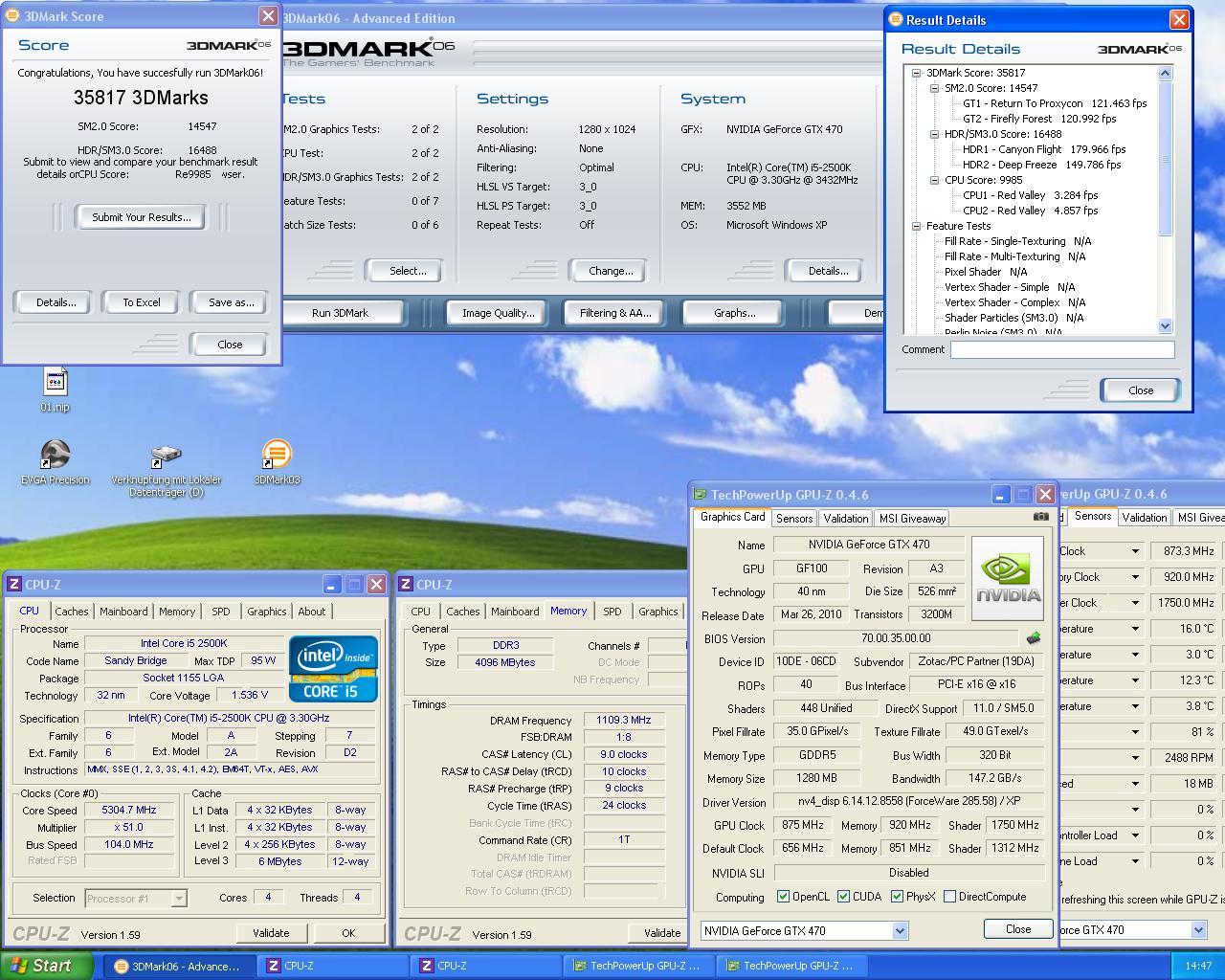This screenshot has width=1225, height=980.
Task: Open the GPU selector dropdown in GPU-Z Sensors window
Action: [1198, 929]
